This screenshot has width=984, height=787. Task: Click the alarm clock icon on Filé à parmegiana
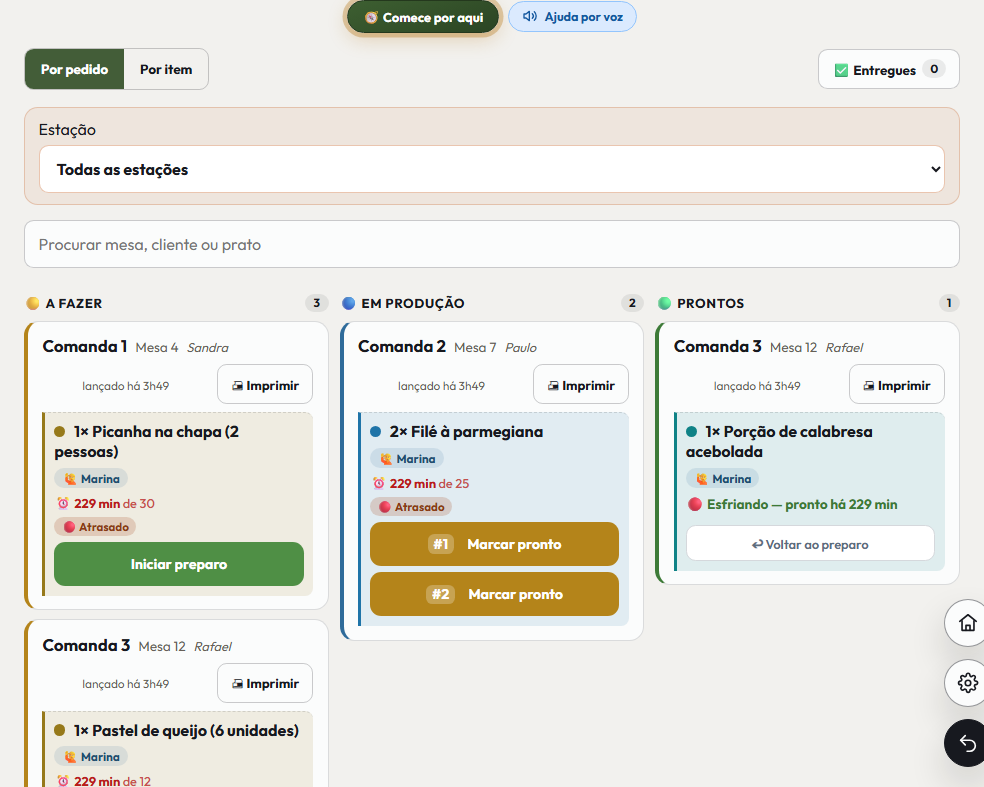coord(378,483)
